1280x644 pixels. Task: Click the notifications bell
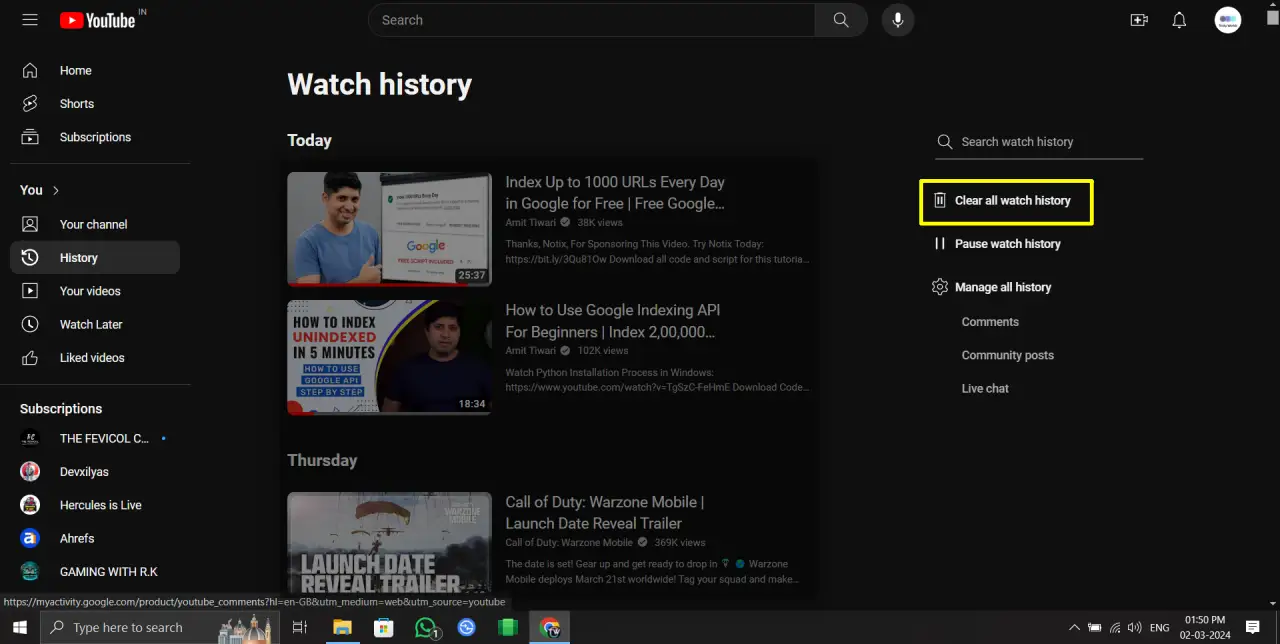(1179, 19)
